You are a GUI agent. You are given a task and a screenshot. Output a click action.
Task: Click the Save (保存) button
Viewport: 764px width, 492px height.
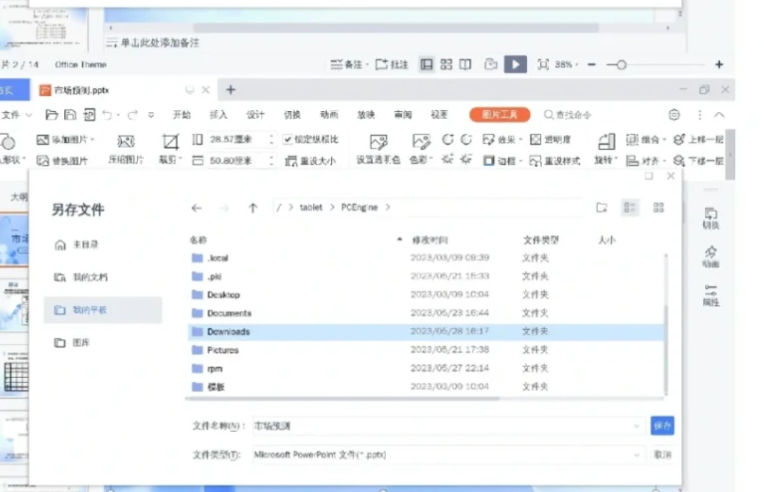coord(662,426)
